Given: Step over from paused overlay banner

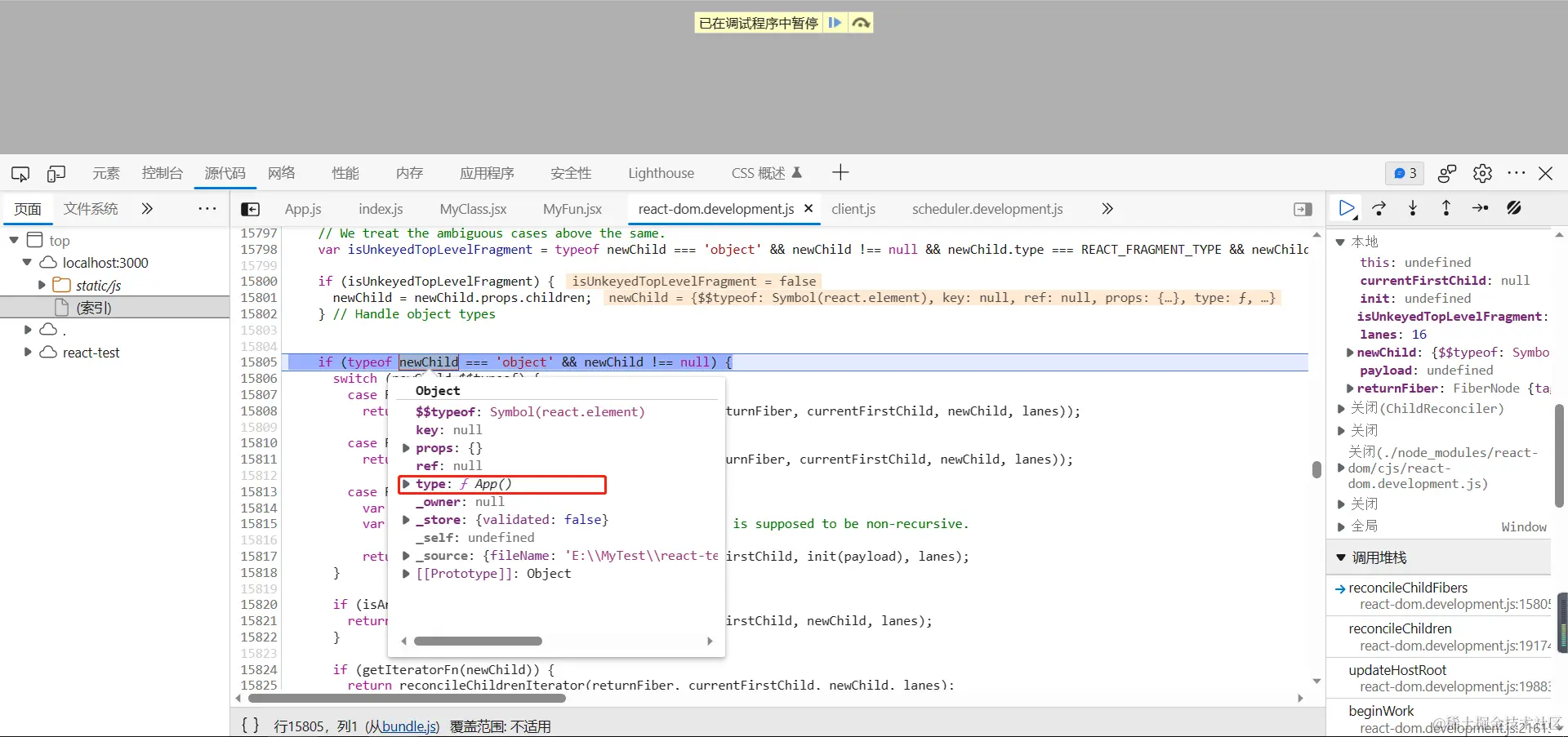Looking at the screenshot, I should coord(861,23).
